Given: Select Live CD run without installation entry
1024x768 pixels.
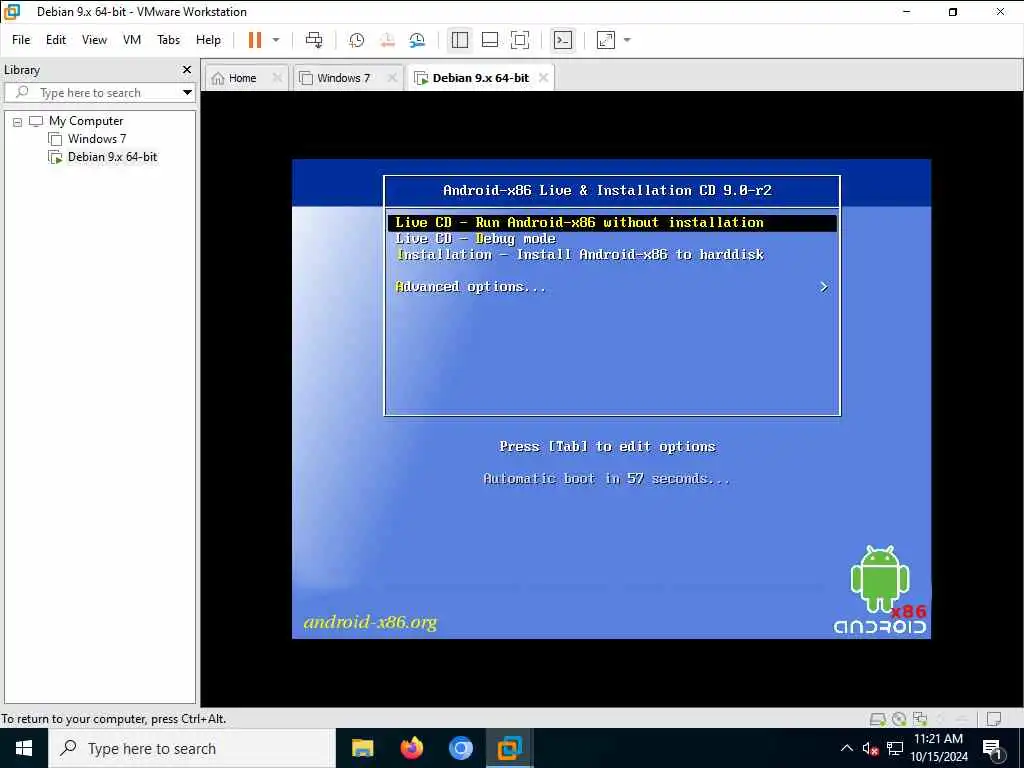Looking at the screenshot, I should point(612,223).
